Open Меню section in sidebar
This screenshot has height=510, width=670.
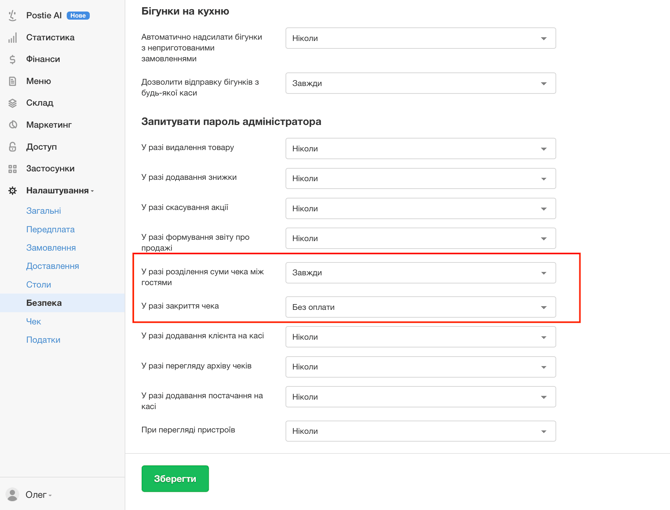point(38,81)
